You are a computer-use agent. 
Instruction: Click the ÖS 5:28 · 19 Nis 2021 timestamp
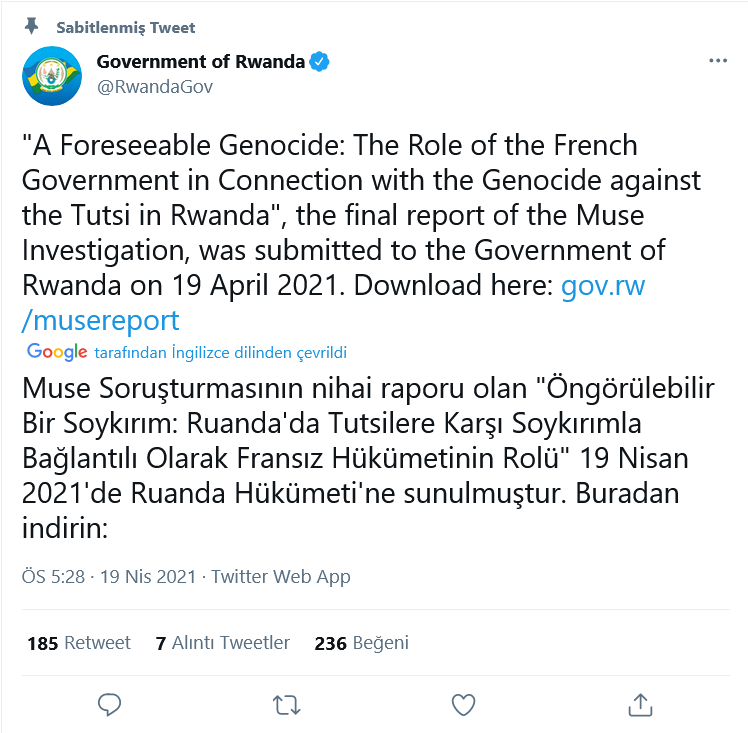pyautogui.click(x=109, y=577)
